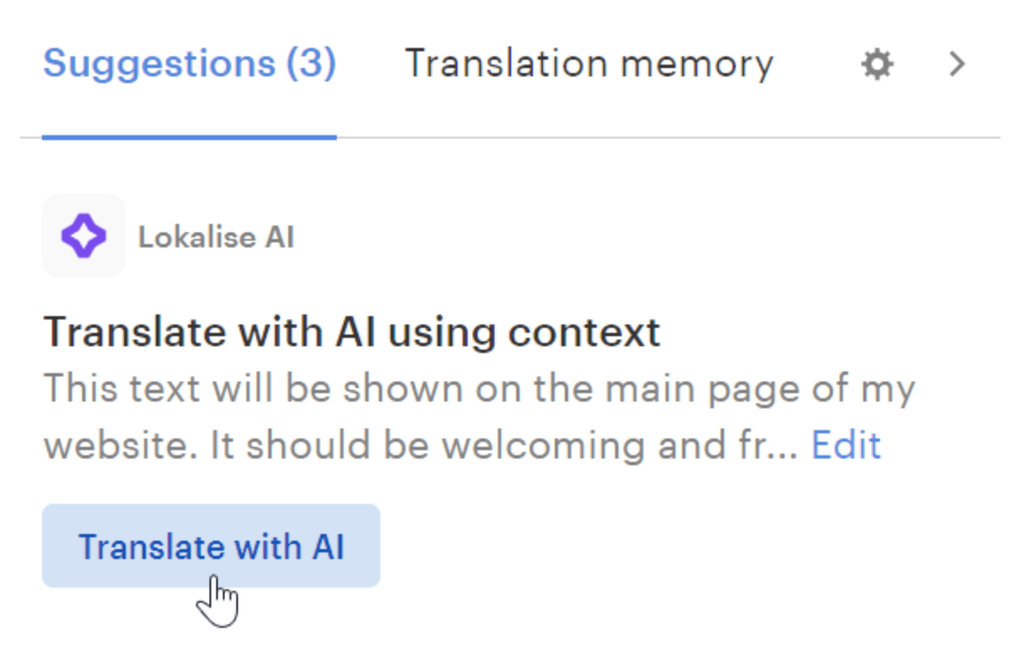Select the diamond-shaped AI icon tile
Image resolution: width=1024 pixels, height=659 pixels.
tap(83, 236)
